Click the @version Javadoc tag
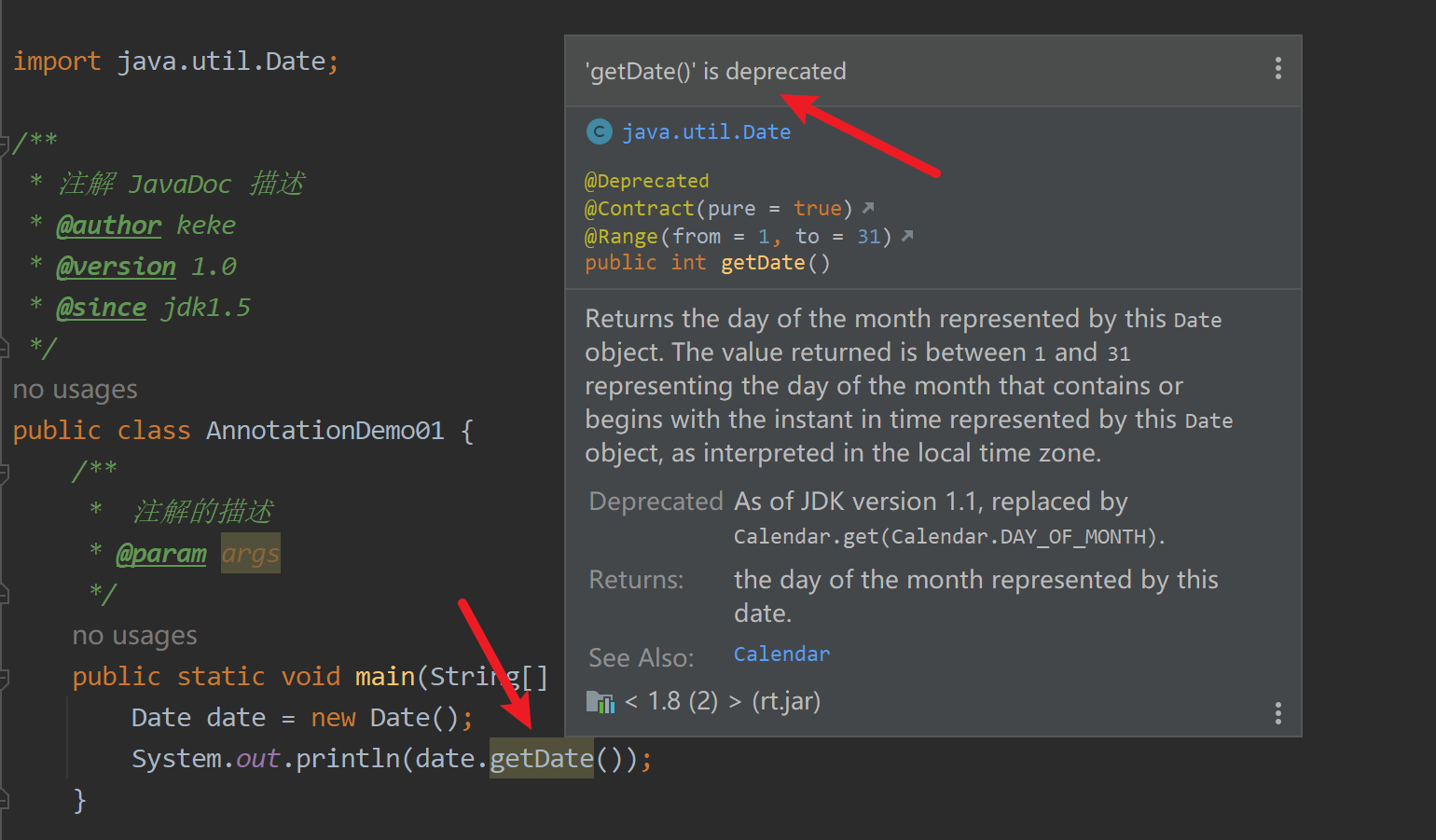Viewport: 1436px width, 840px height. (116, 267)
